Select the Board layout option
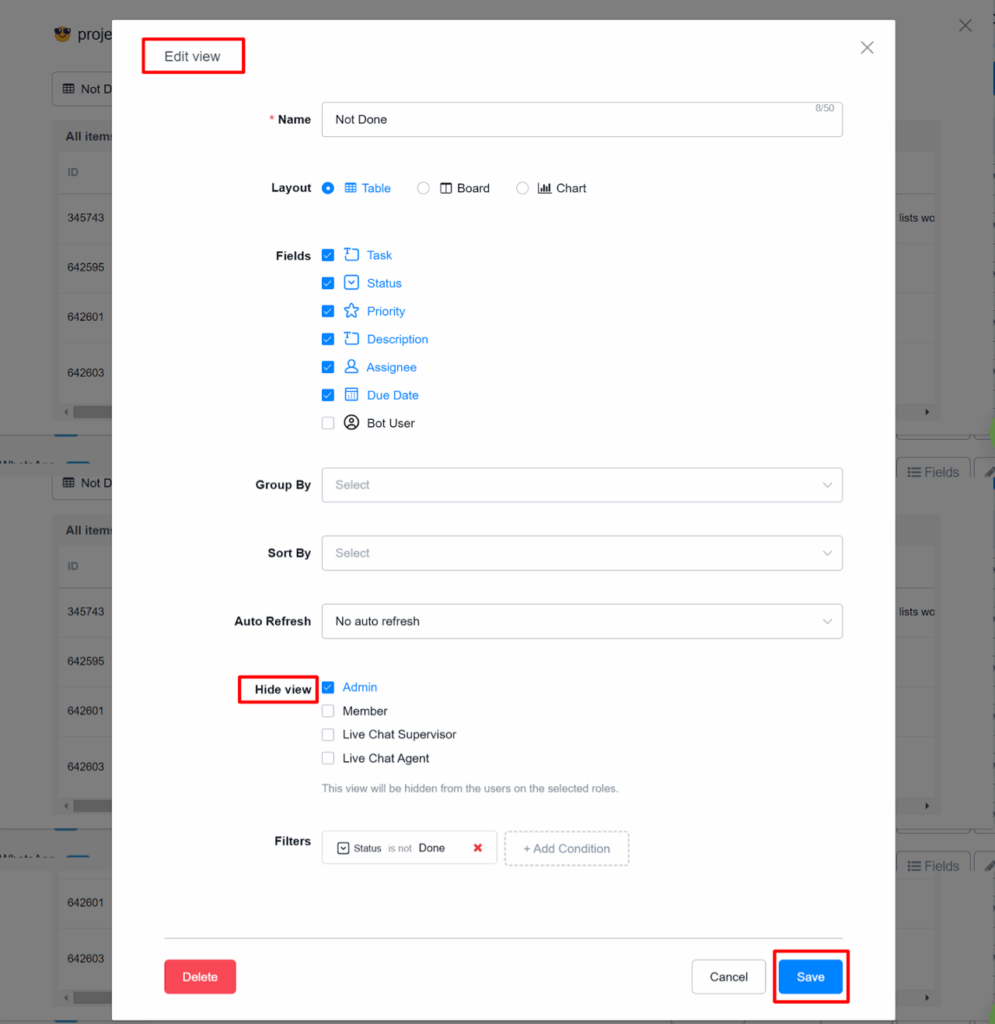This screenshot has height=1024, width=995. [x=424, y=188]
